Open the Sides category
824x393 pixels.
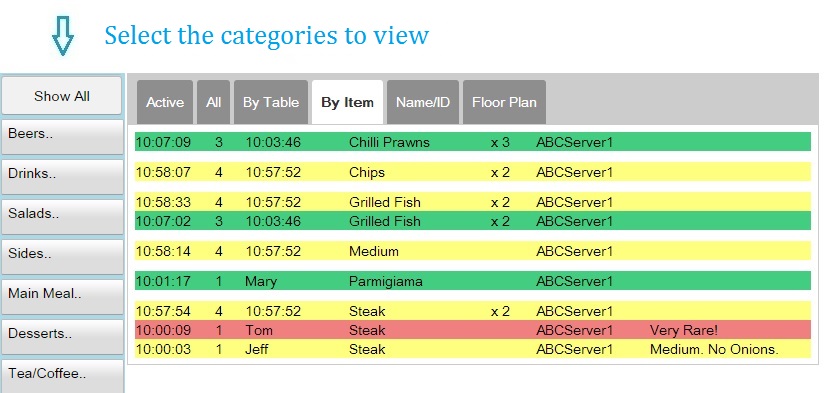click(62, 256)
